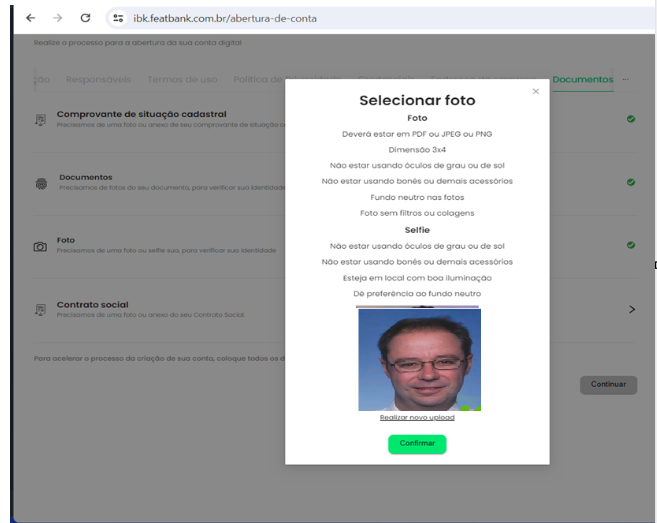Click Esteja em local com boa iluminação

pos(417,278)
